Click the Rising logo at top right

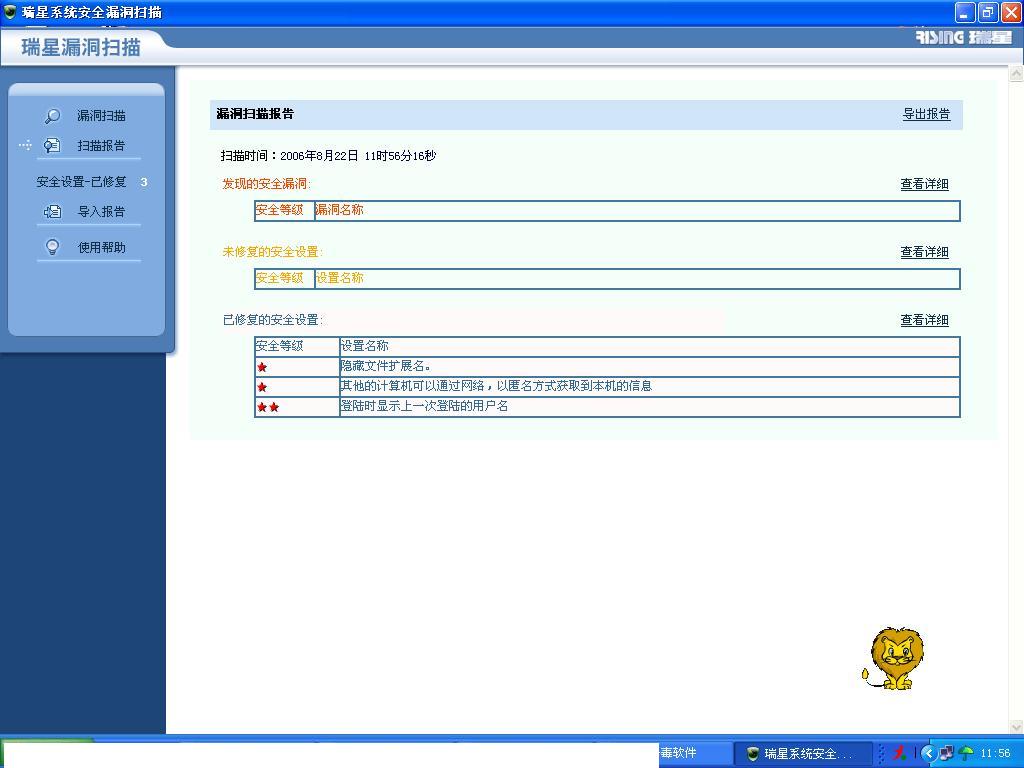[x=963, y=37]
